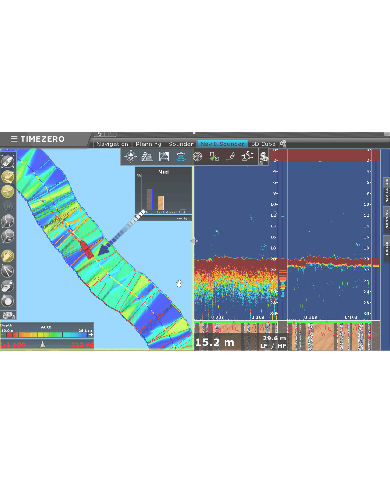Screen dimensions: 390x484
Task: Click the 15.2 m depth readout
Action: pos(215,342)
